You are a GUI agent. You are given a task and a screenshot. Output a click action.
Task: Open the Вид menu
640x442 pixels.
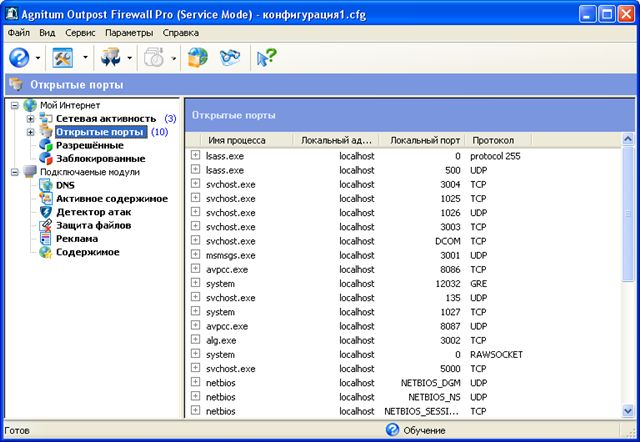[x=47, y=33]
